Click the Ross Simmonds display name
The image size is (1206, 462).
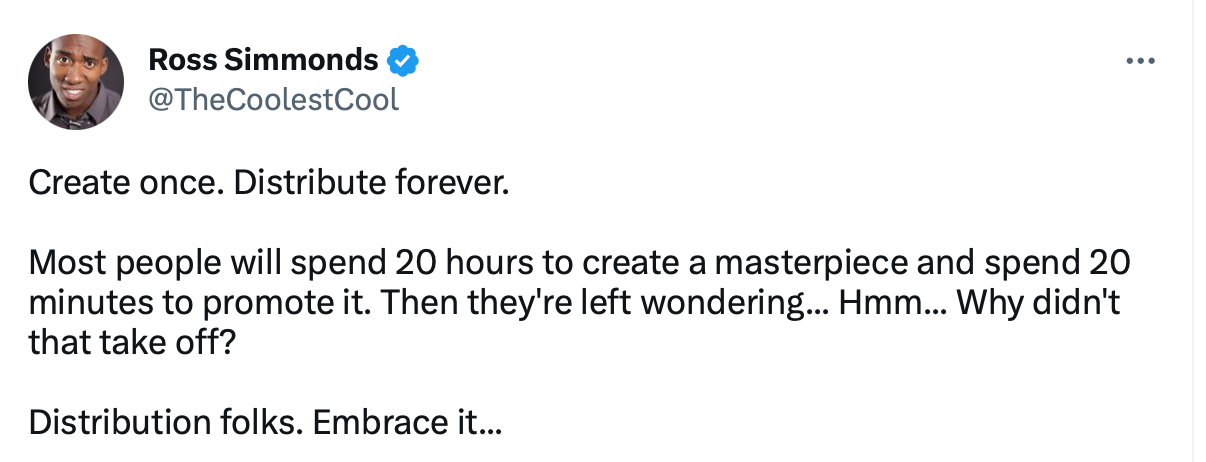(x=263, y=61)
